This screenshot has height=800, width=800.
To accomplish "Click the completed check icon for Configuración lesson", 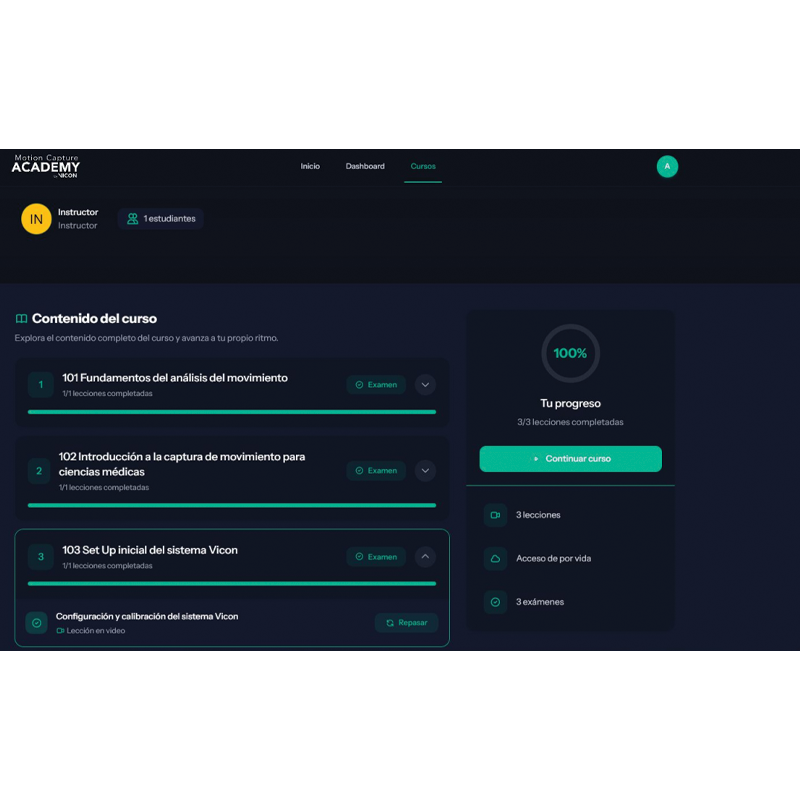I will click(37, 623).
